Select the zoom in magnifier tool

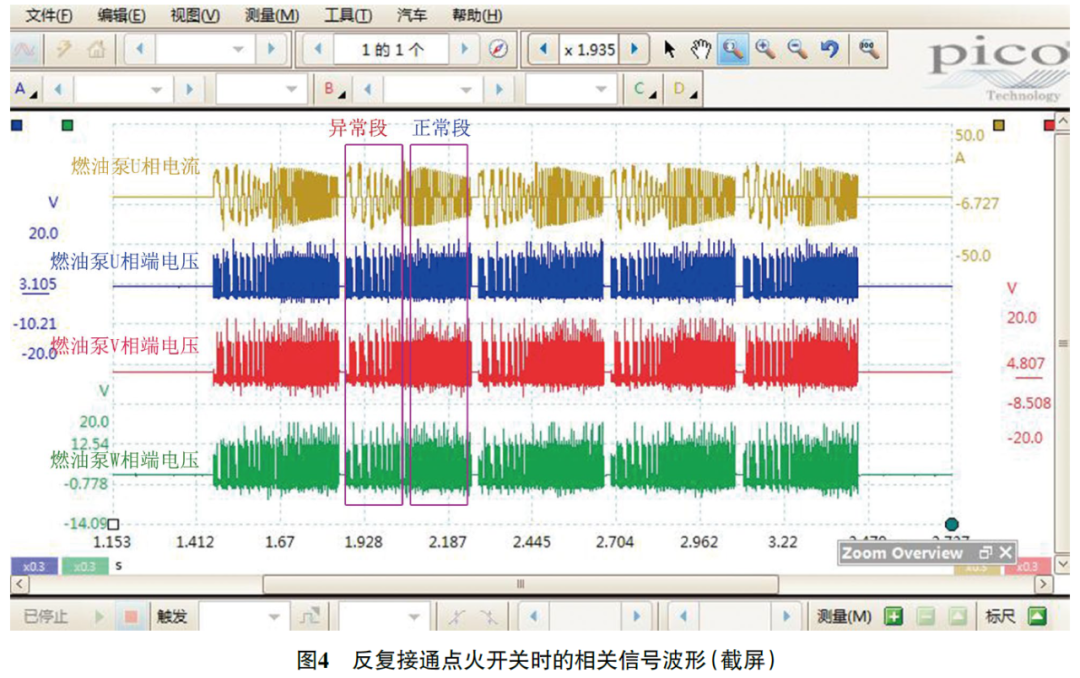pos(765,50)
